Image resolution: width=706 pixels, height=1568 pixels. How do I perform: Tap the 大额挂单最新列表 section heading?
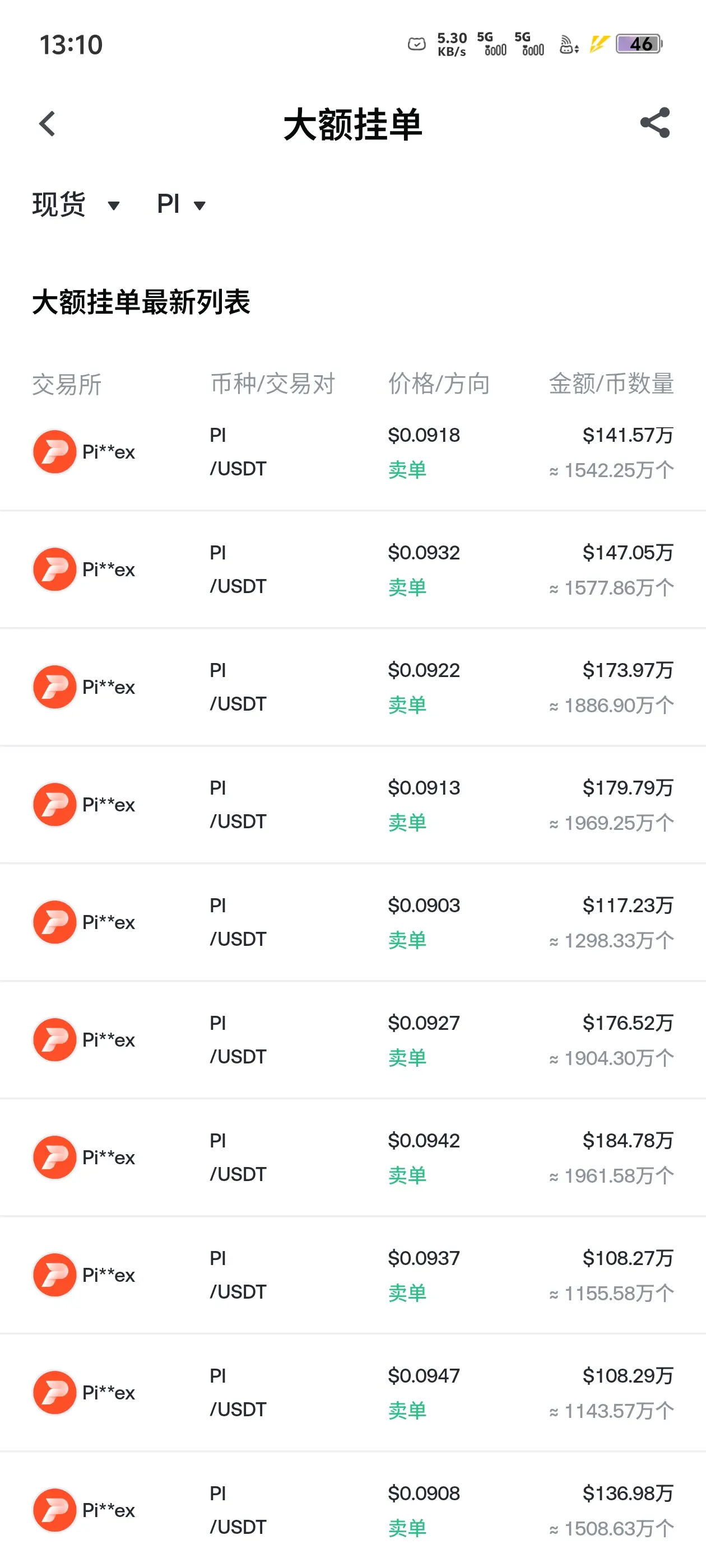click(x=141, y=302)
